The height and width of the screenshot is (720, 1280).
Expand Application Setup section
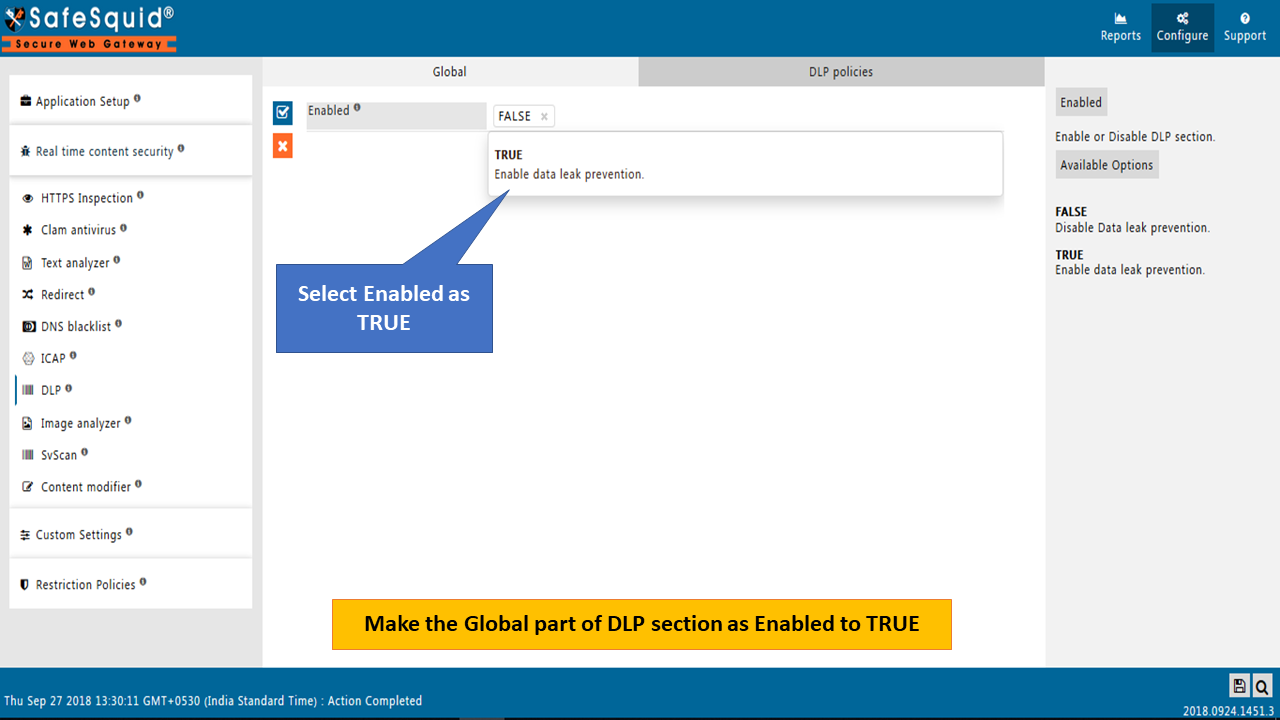[x=131, y=101]
